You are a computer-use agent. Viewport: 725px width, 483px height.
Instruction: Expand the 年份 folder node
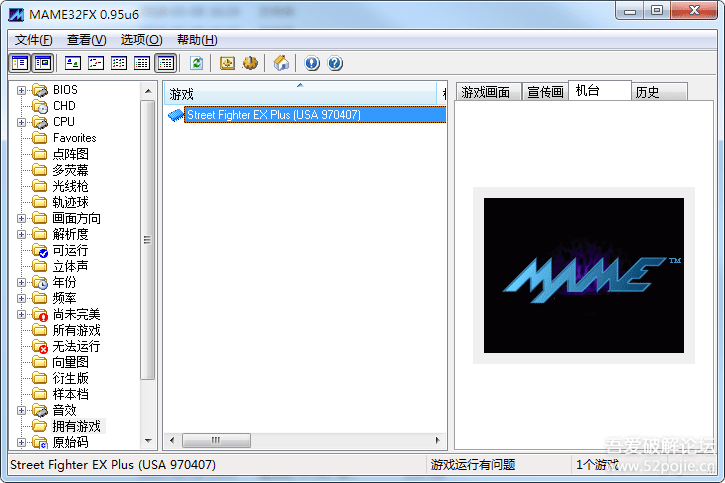click(21, 282)
